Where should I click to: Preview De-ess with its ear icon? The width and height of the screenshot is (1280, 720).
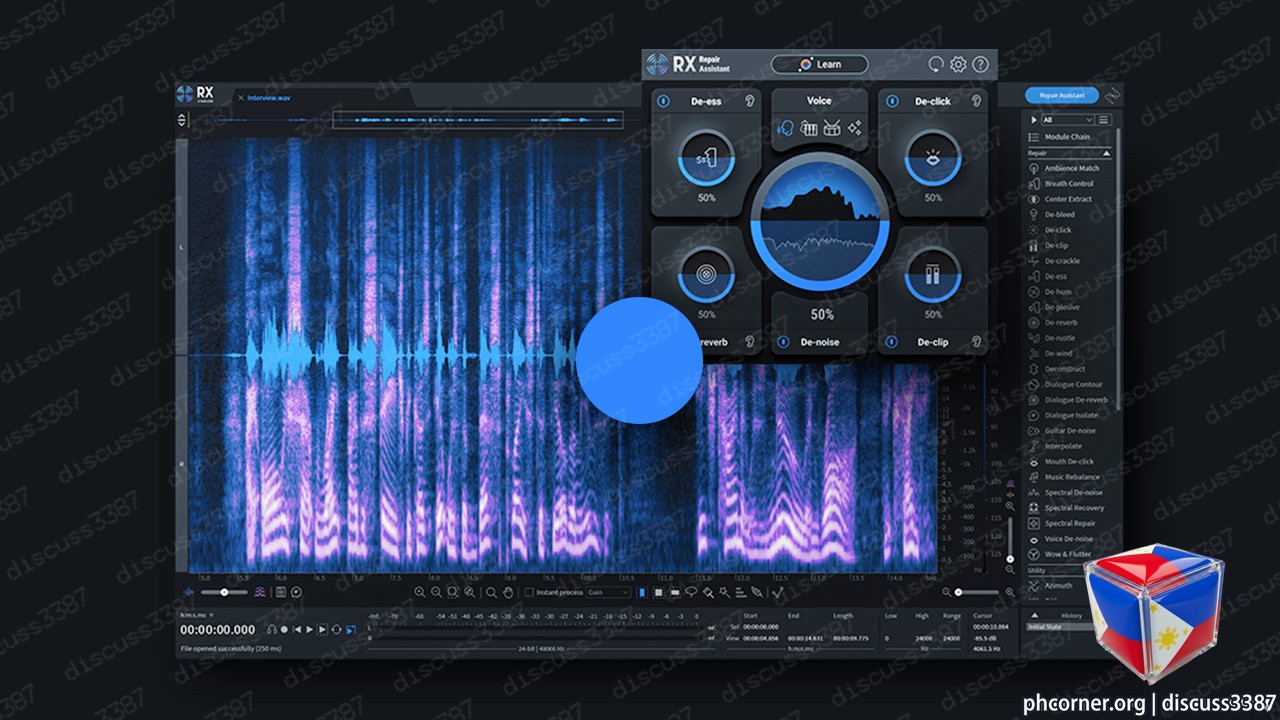(750, 101)
